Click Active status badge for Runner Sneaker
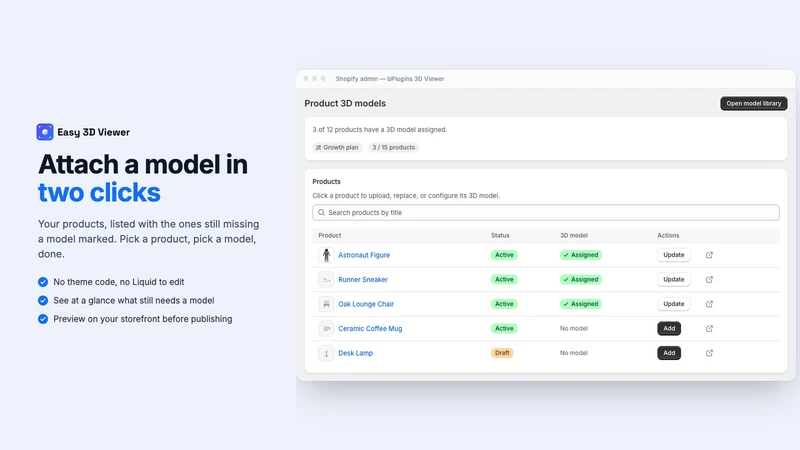 [504, 280]
